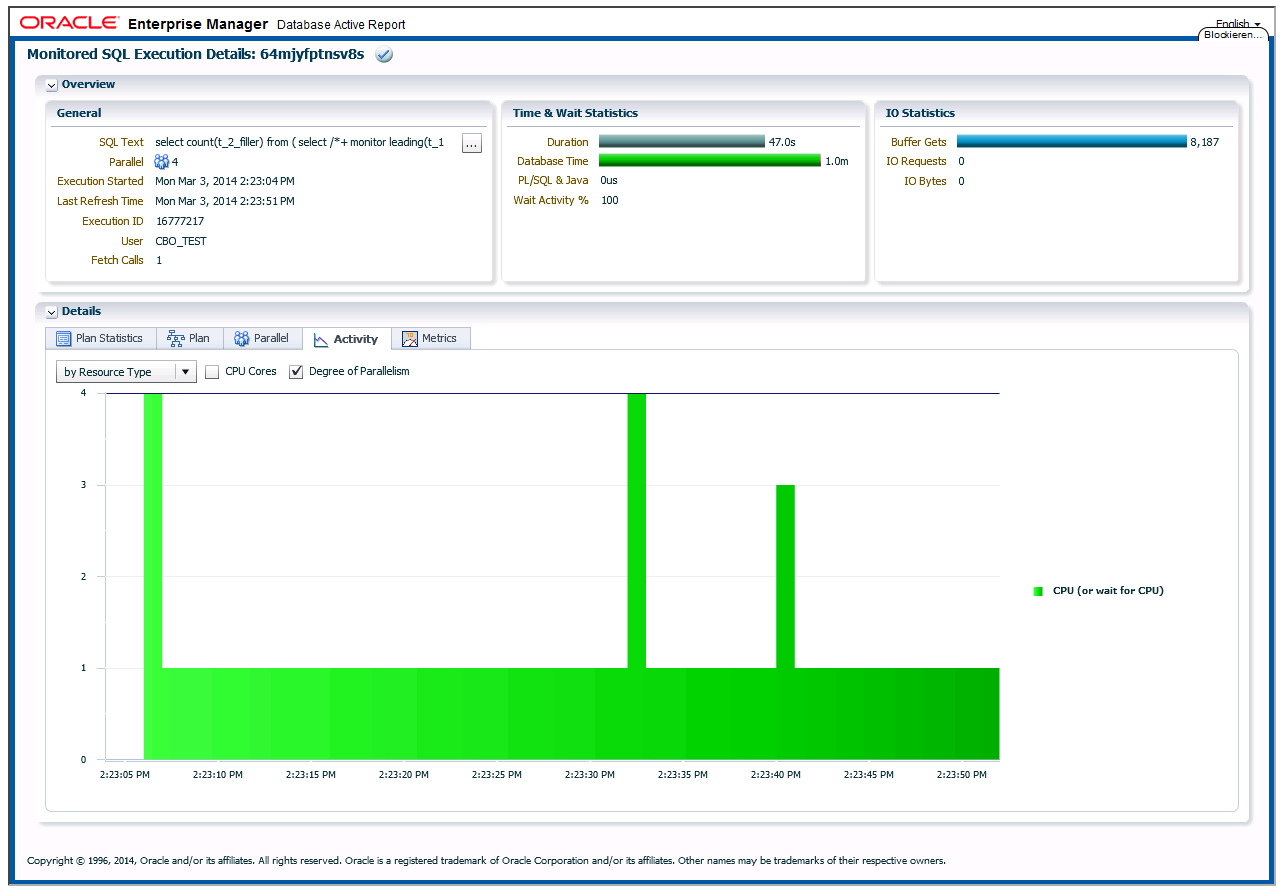Collapse the Details section

(52, 313)
